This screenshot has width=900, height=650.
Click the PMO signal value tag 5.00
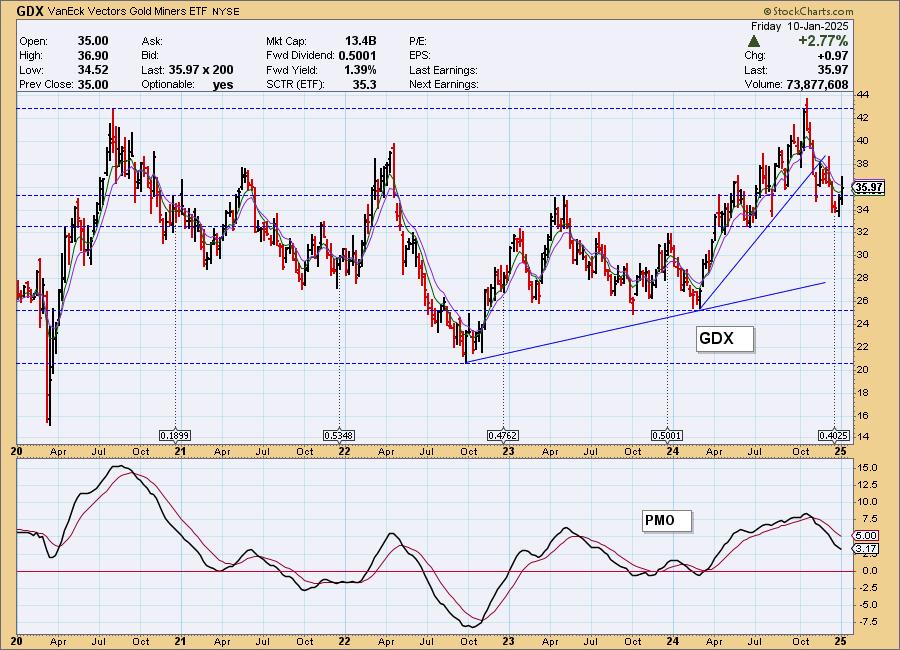click(866, 535)
